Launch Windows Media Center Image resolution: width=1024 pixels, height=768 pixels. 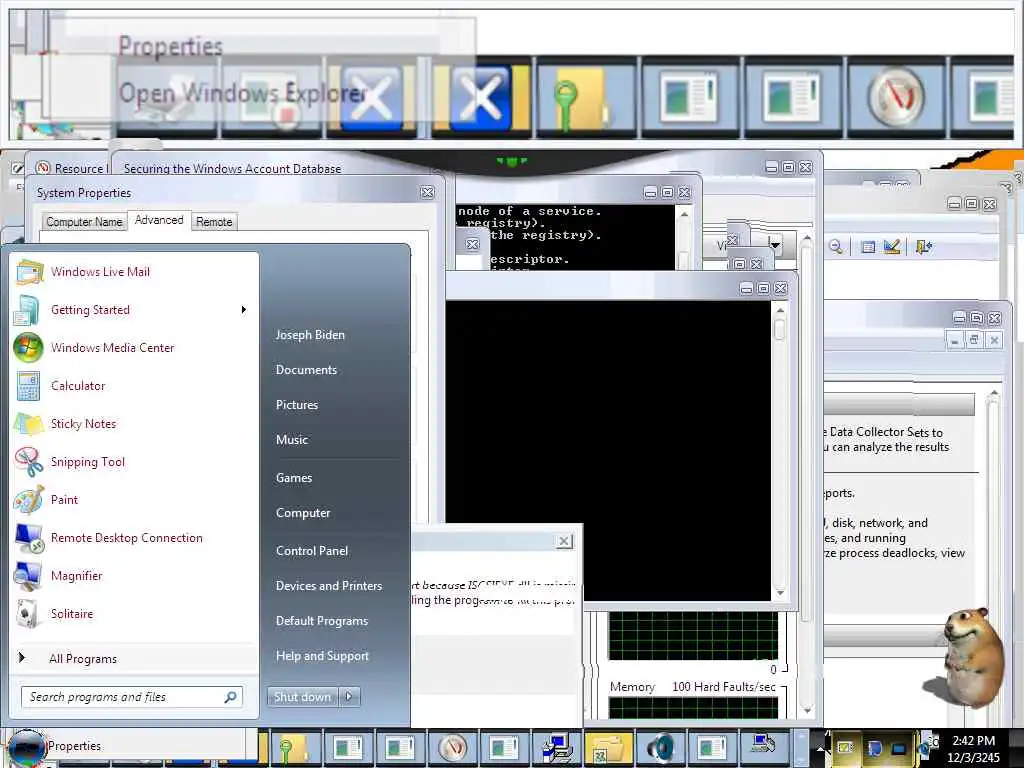[x=134, y=347]
